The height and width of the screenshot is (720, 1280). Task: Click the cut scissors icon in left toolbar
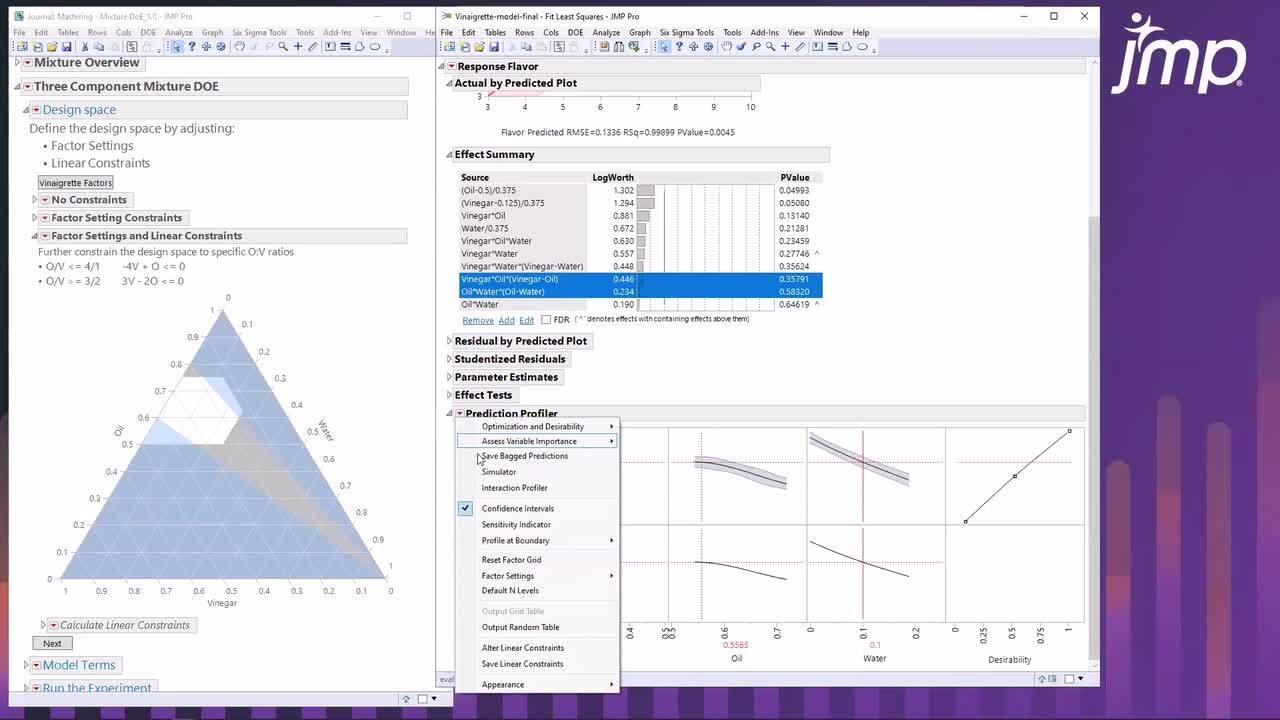coord(85,47)
